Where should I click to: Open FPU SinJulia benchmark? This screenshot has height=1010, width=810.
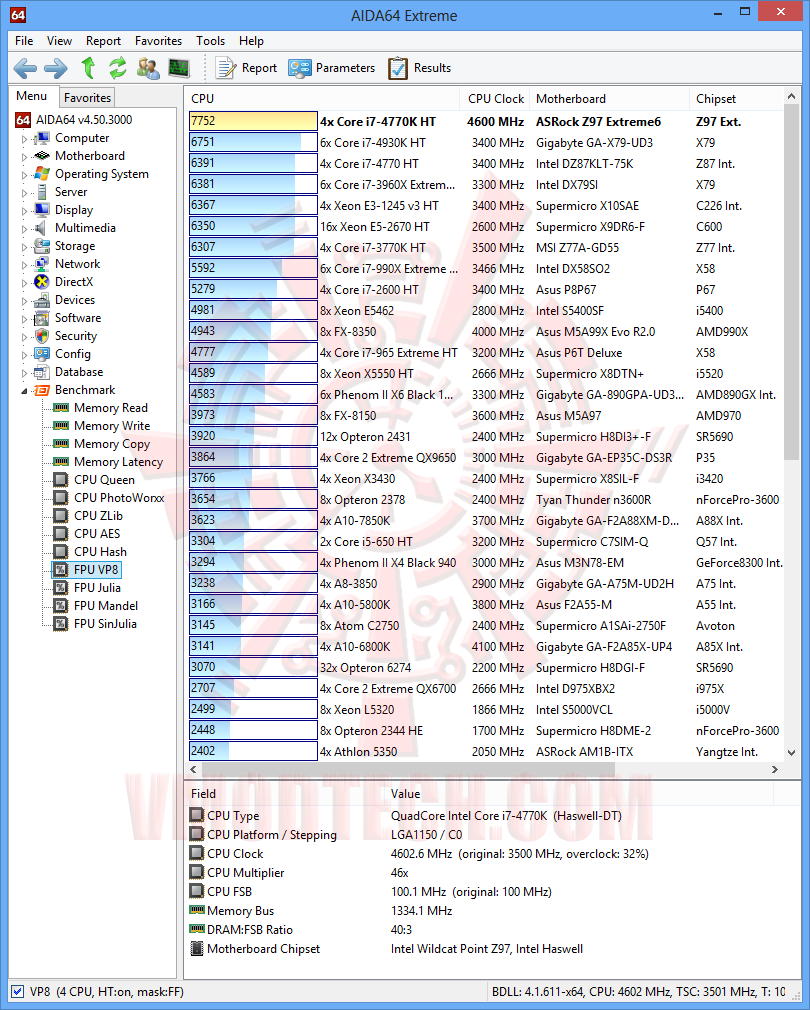[105, 624]
